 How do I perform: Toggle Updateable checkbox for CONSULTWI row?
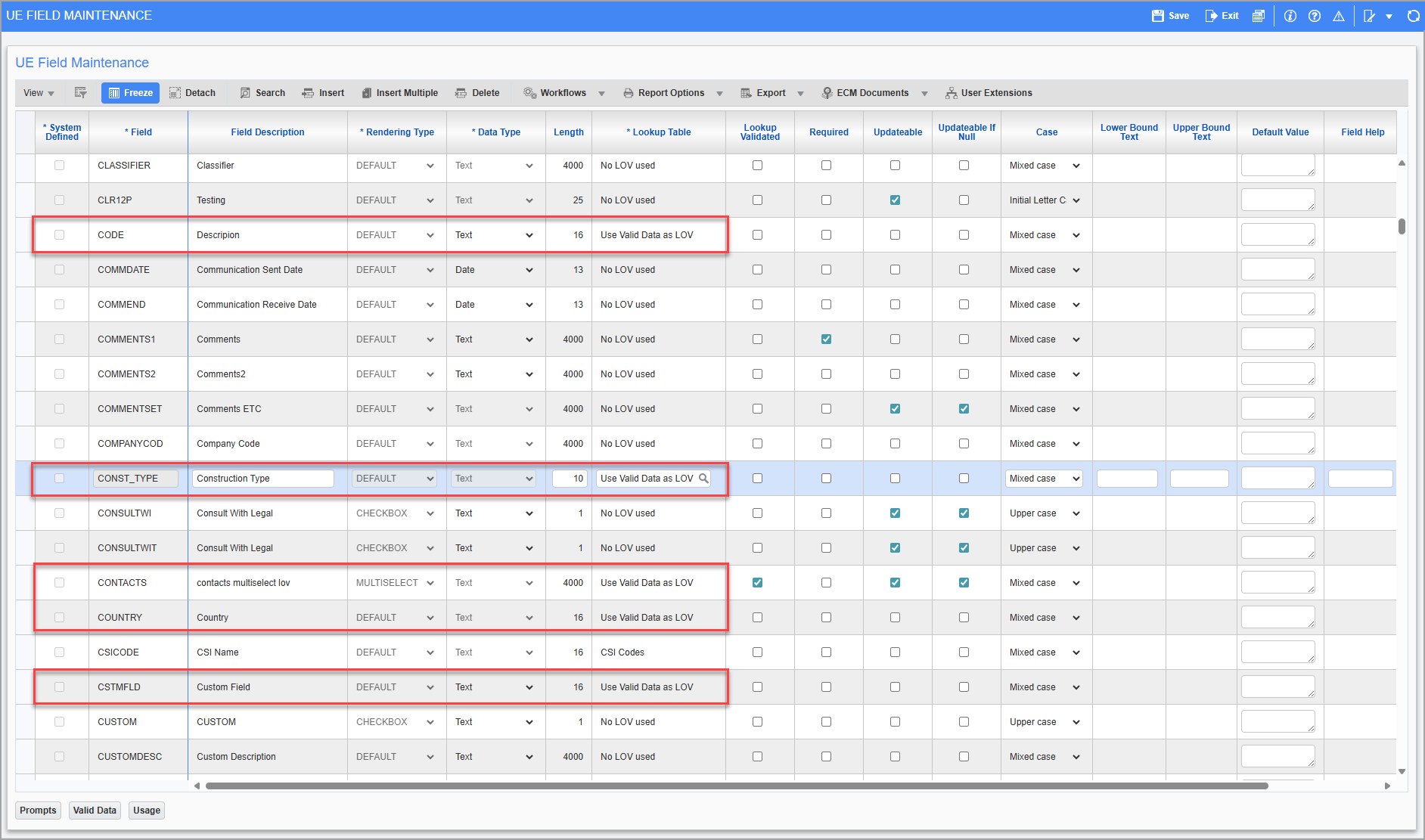point(895,513)
